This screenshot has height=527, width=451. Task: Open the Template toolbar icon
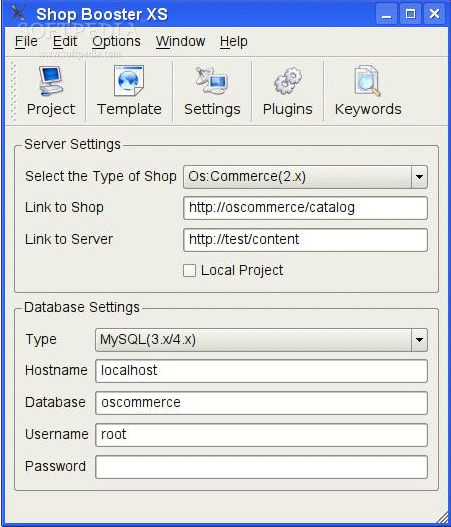pyautogui.click(x=129, y=91)
